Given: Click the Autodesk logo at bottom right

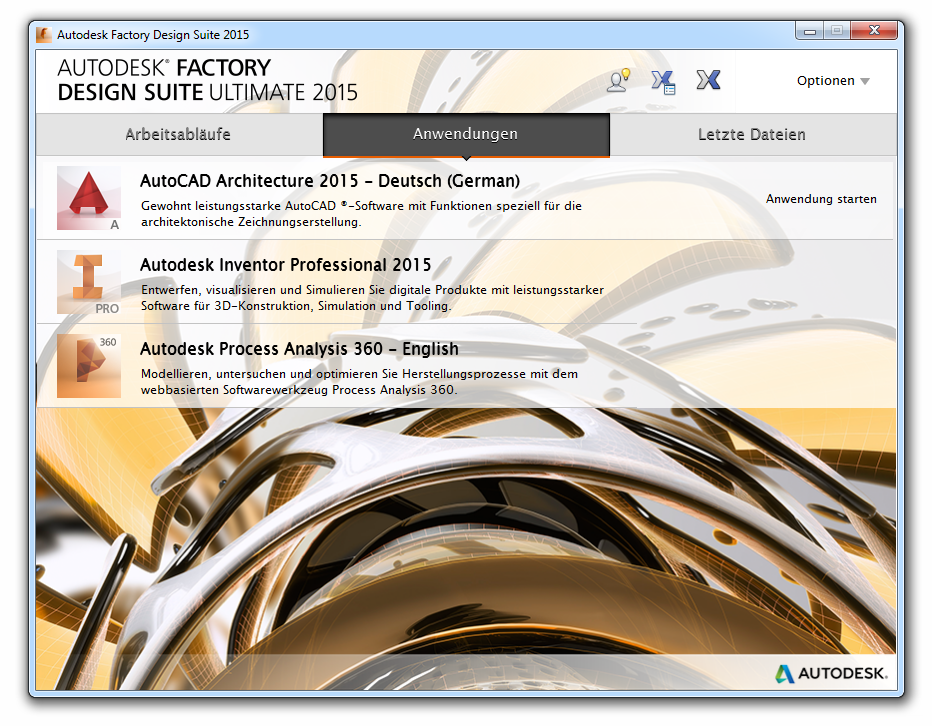Looking at the screenshot, I should click(831, 673).
